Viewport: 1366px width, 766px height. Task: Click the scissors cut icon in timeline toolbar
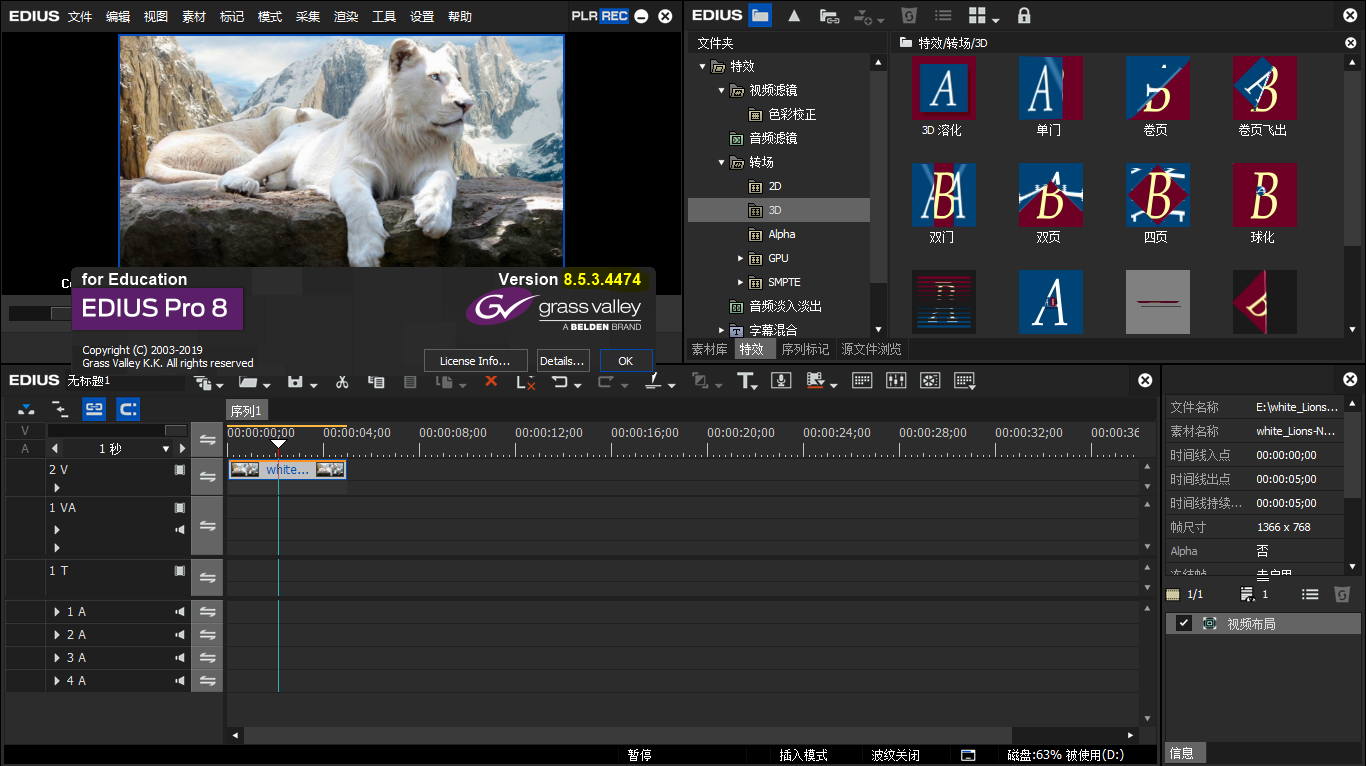342,381
